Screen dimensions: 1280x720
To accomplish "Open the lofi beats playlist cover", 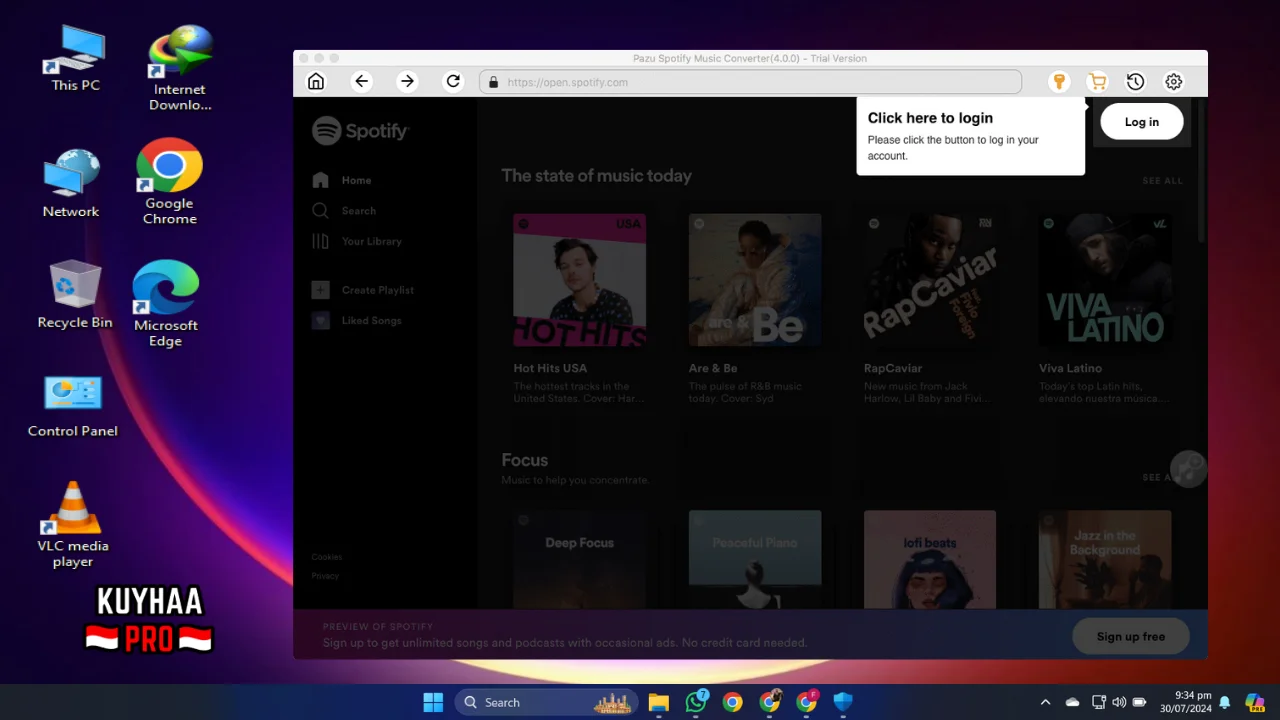I will click(930, 559).
